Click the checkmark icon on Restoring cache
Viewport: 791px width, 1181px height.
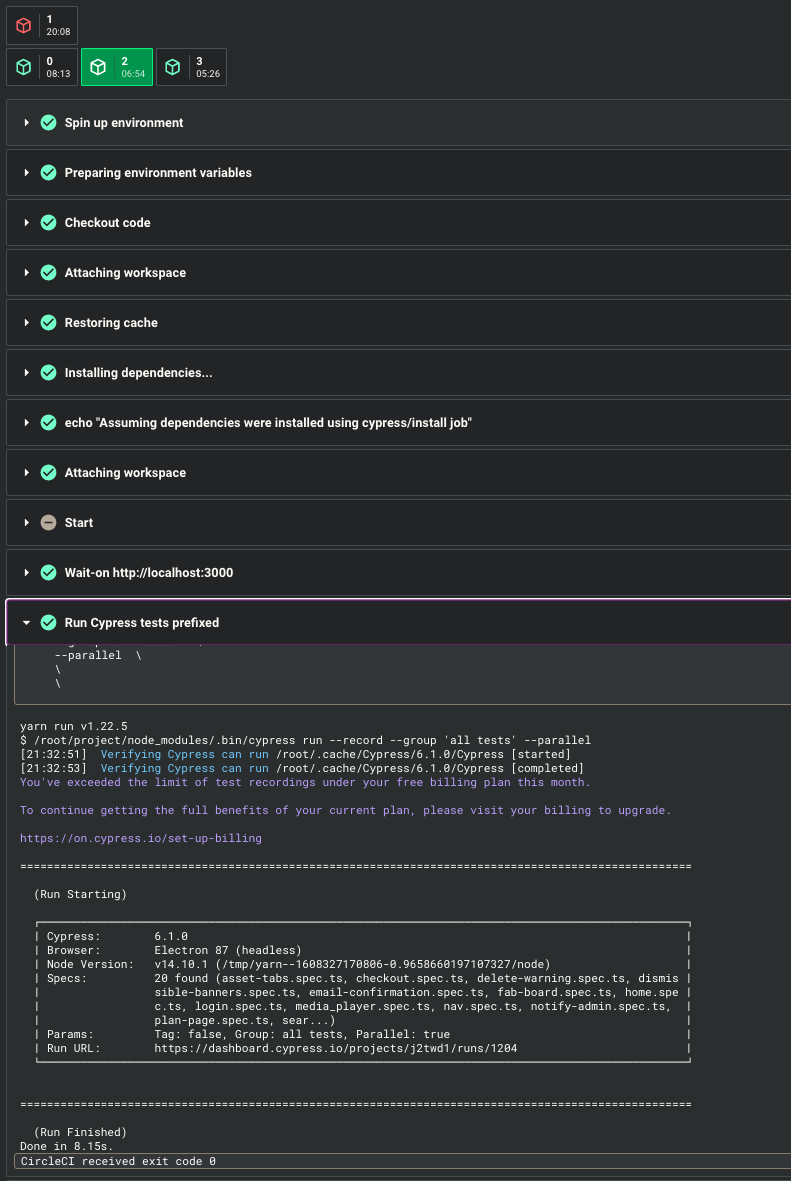pyautogui.click(x=48, y=322)
